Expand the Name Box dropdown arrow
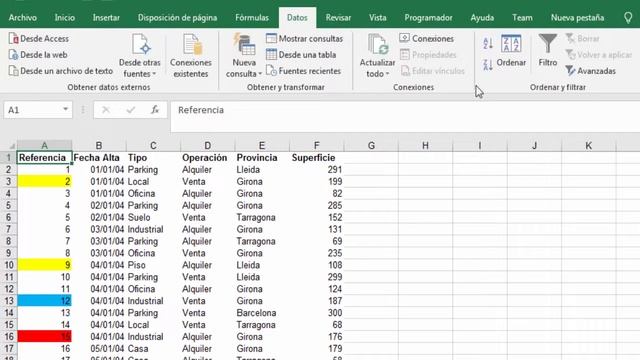Viewport: 640px width, 360px height. coord(65,109)
